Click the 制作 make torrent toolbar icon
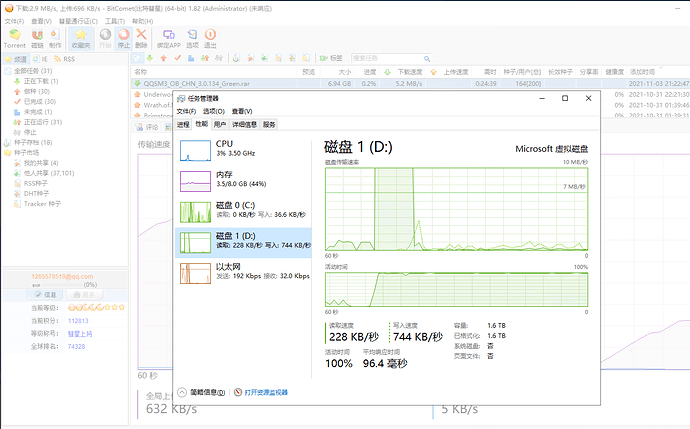690x429 pixels. (55, 38)
